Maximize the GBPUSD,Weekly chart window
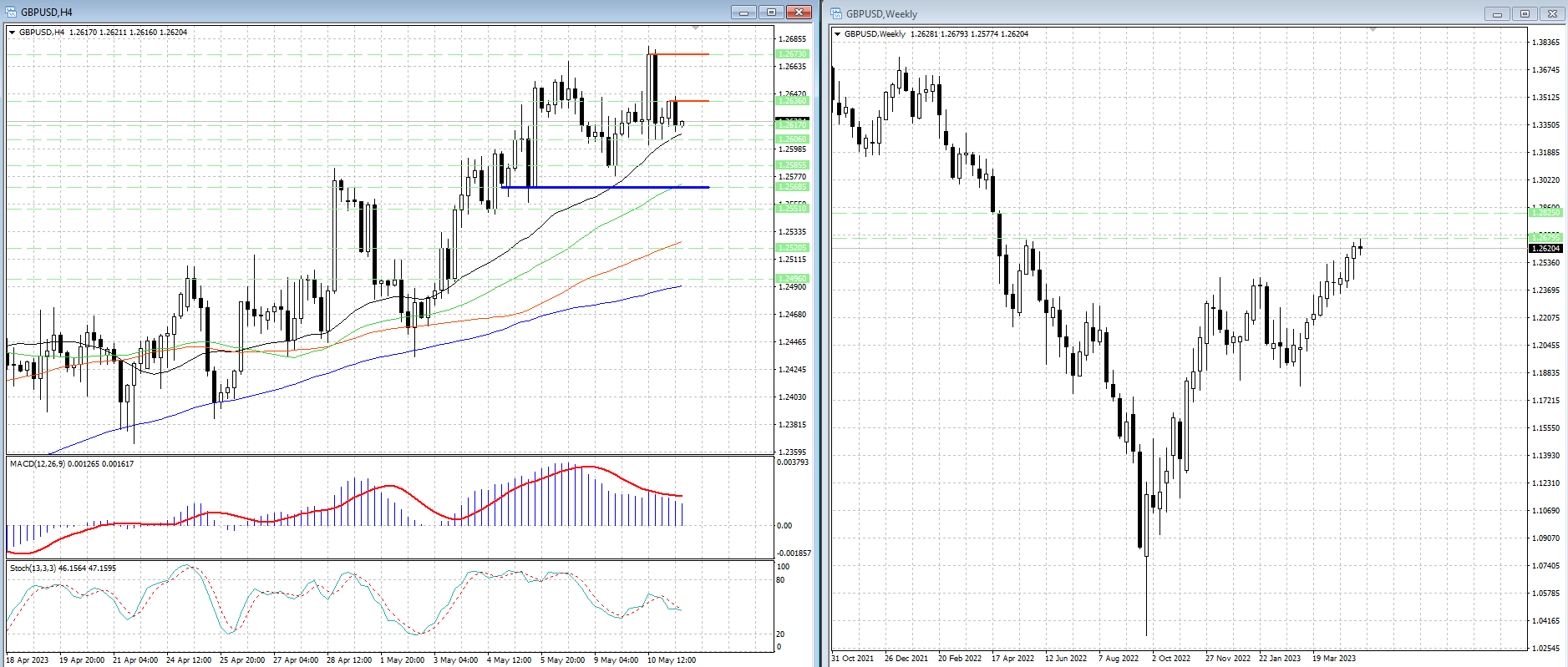1568x667 pixels. pos(1525,13)
